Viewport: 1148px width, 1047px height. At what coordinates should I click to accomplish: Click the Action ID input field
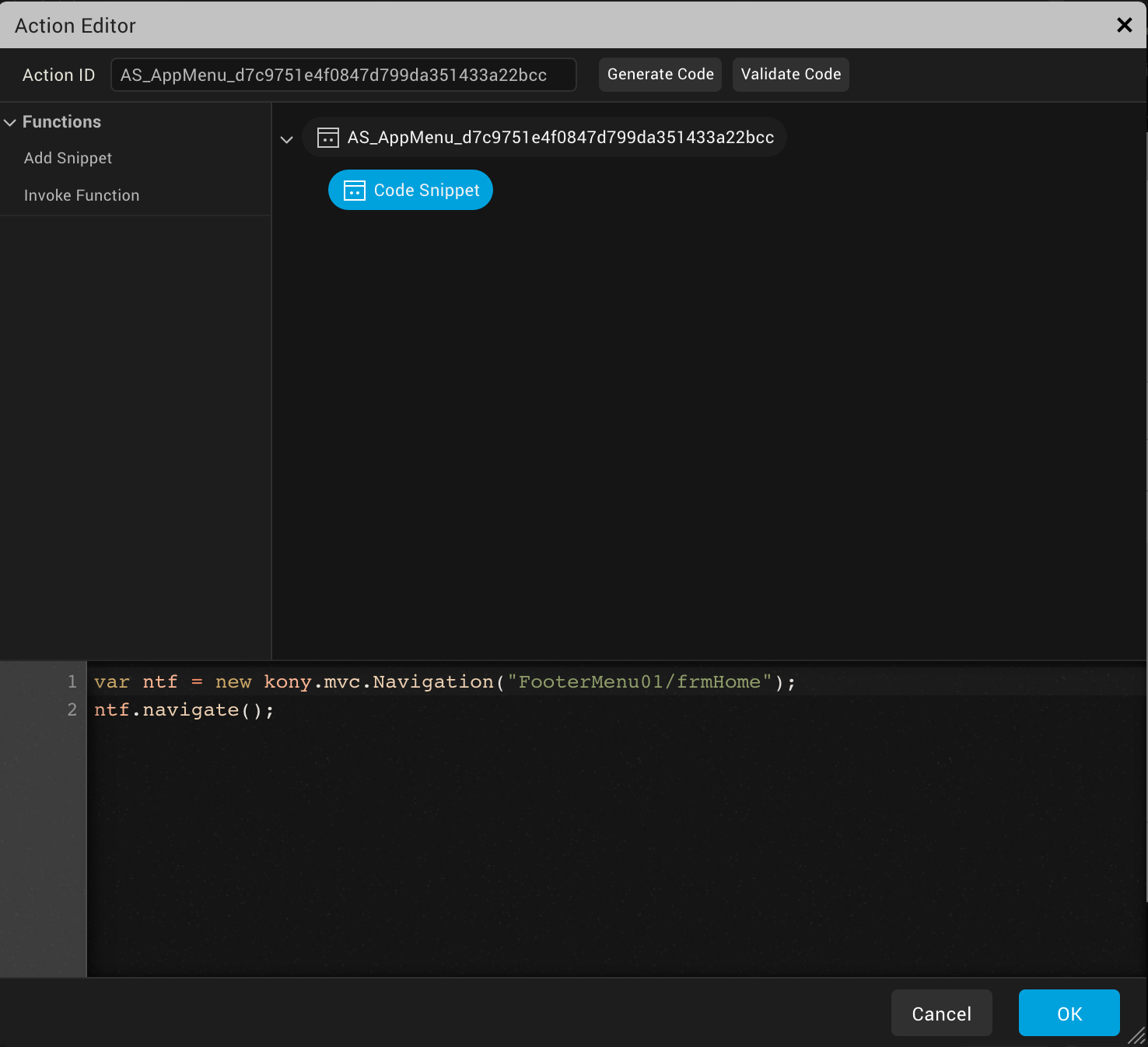coord(343,75)
